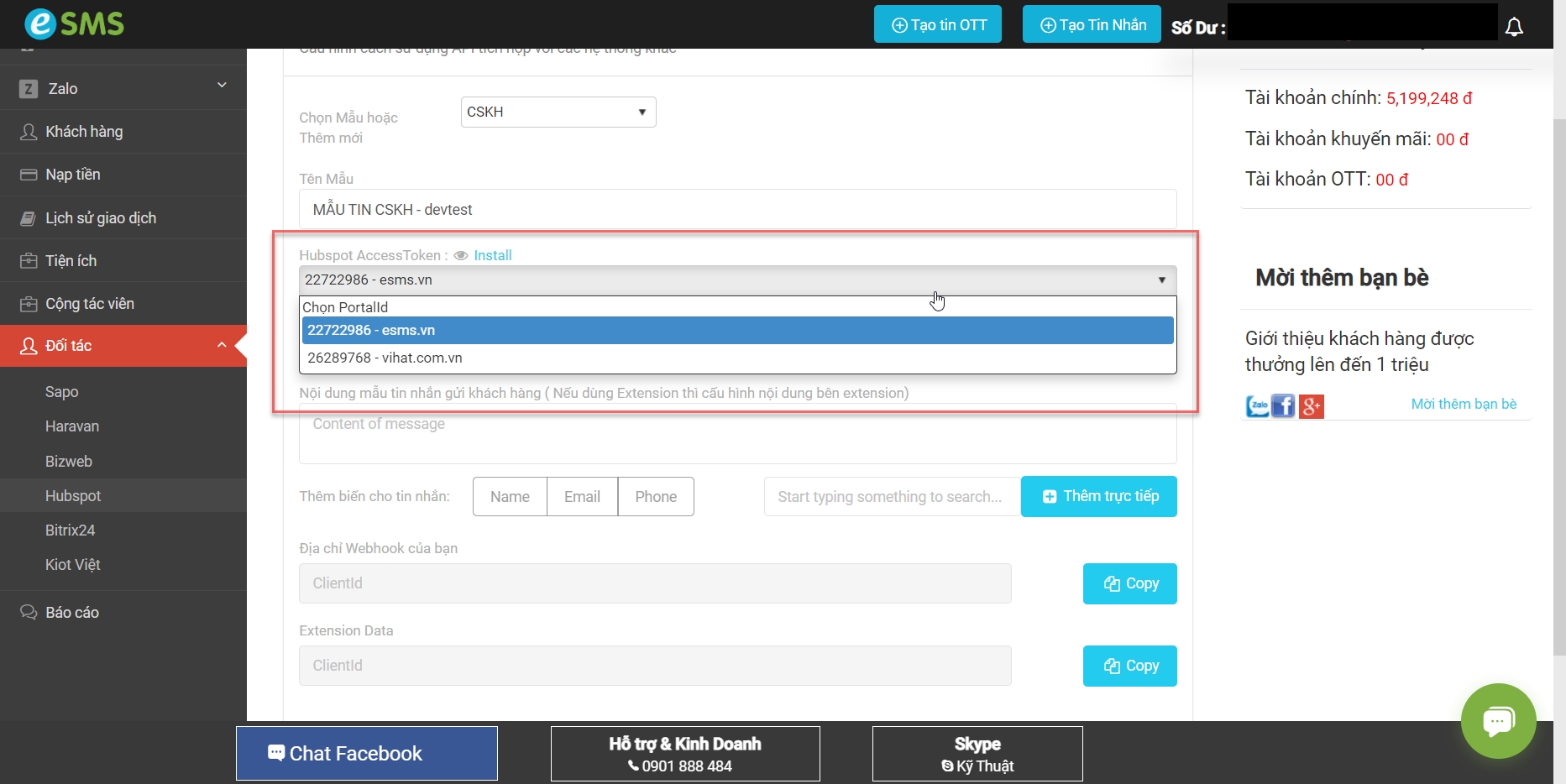The height and width of the screenshot is (784, 1566).
Task: Insert the Phone variable into message
Action: (655, 496)
